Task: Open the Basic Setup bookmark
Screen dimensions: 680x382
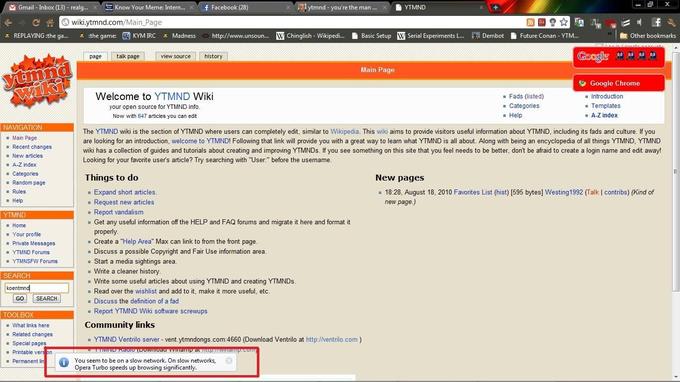Action: (x=371, y=36)
